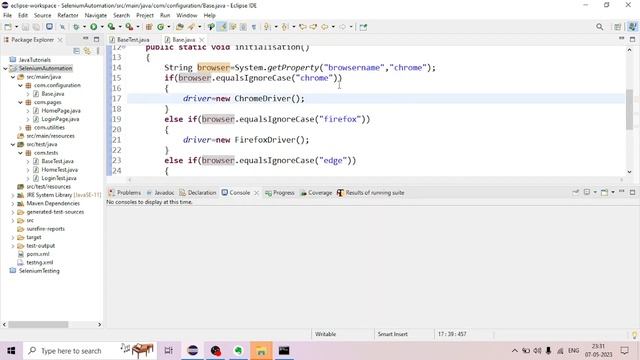Switch to the Coverage tab
Viewport: 640px width, 360px height.
click(x=316, y=193)
